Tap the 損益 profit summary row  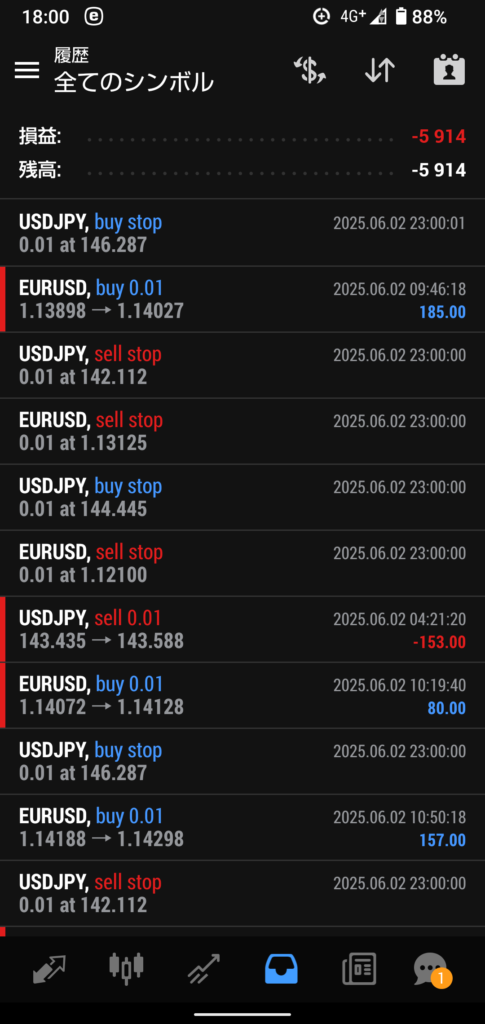coord(242,137)
